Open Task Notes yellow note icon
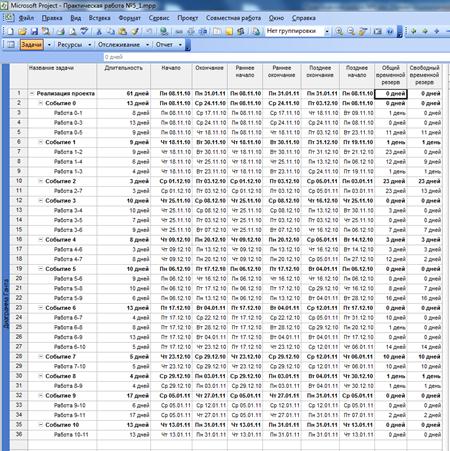 point(229,31)
